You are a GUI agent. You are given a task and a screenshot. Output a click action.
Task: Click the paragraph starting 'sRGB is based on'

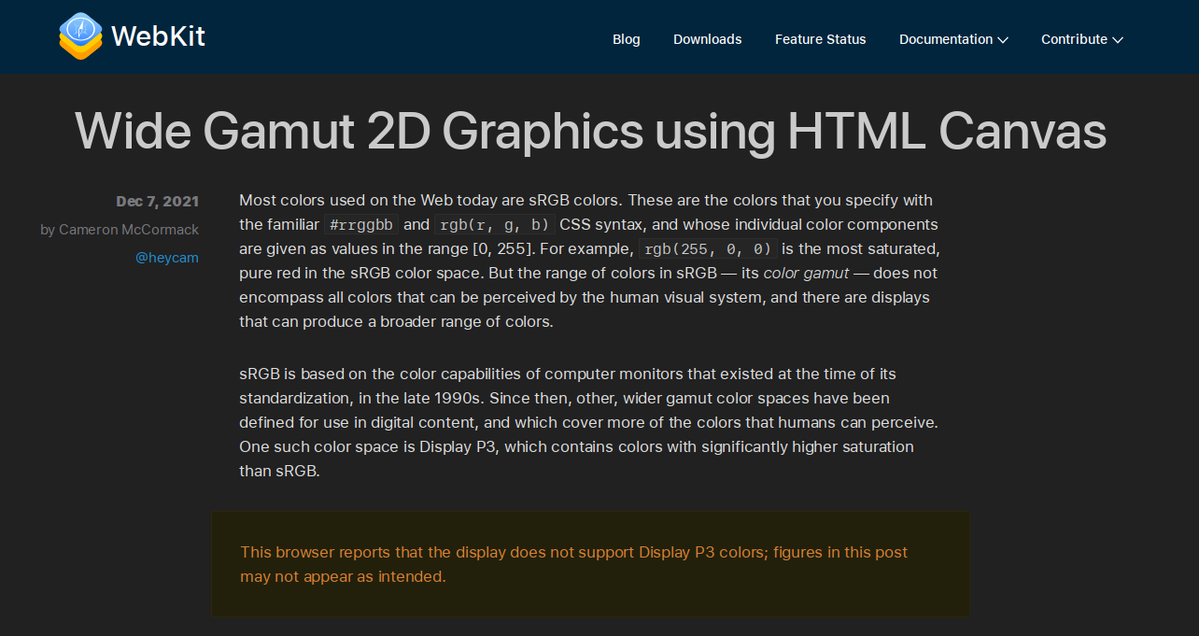pyautogui.click(x=589, y=423)
